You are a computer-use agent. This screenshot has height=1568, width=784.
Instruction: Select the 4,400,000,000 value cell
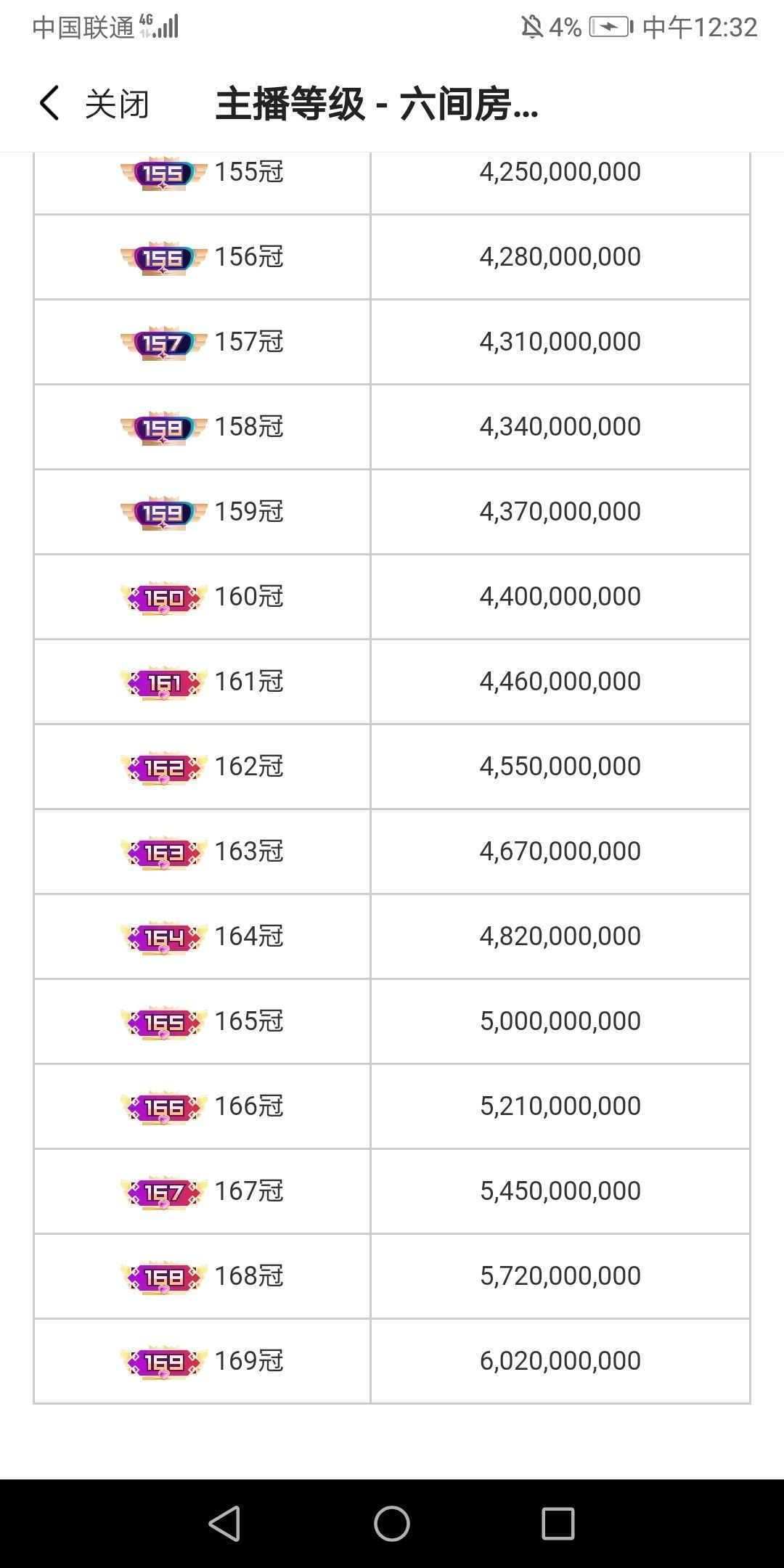coord(560,597)
